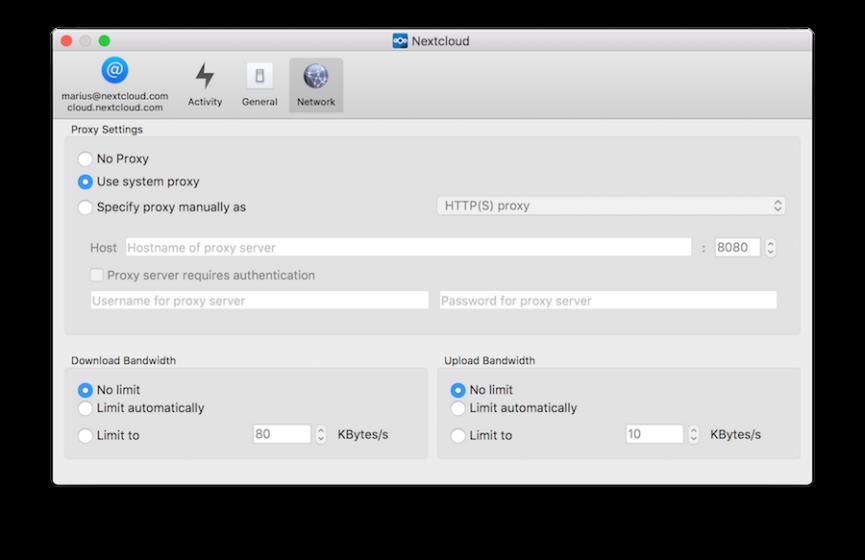Open the marius@nextcloud.com account icon
The width and height of the screenshot is (865, 560).
tap(114, 71)
